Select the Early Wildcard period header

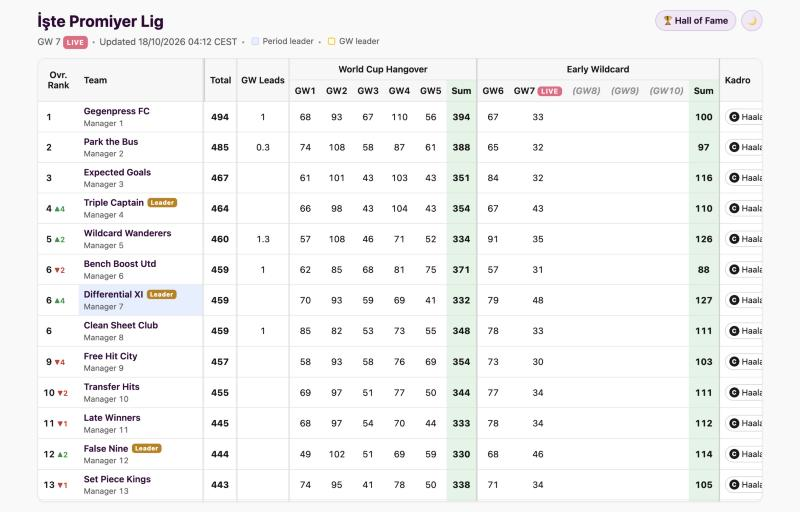point(598,69)
